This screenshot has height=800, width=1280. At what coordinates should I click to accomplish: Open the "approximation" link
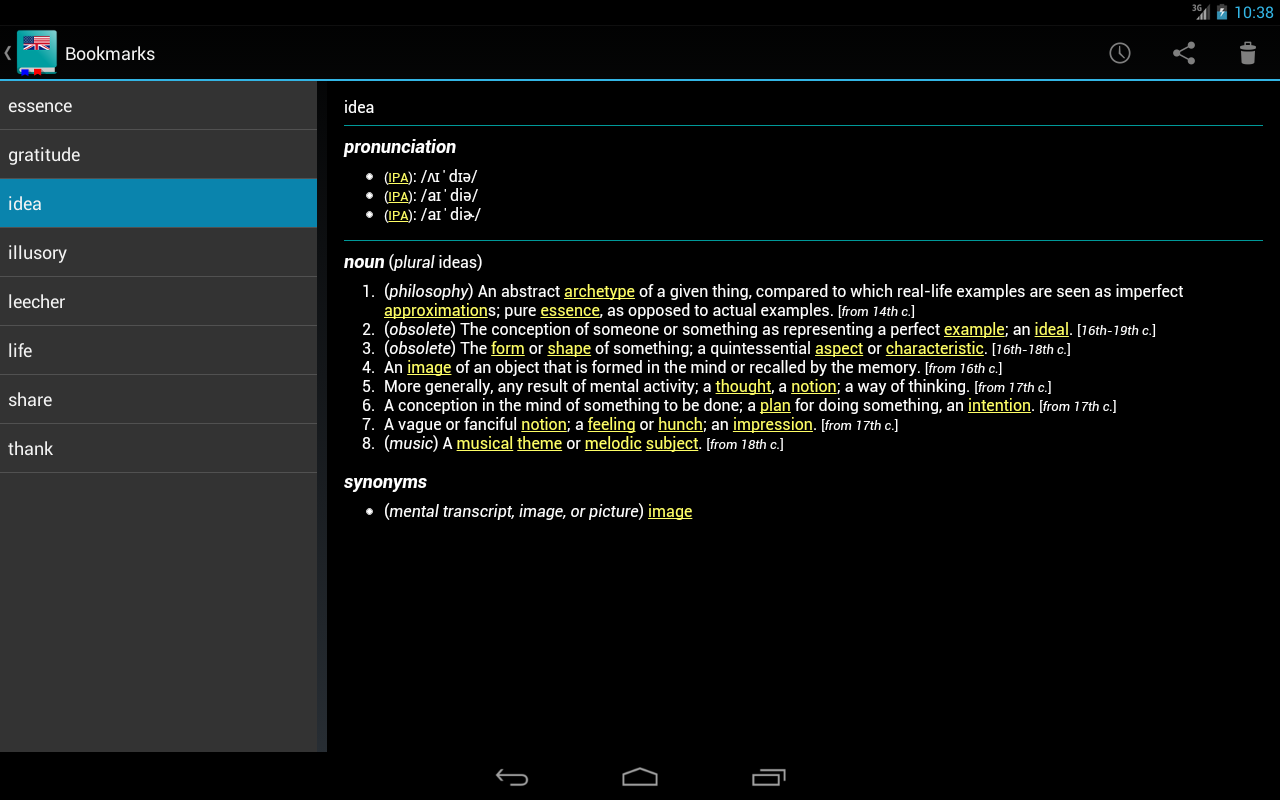coord(436,311)
